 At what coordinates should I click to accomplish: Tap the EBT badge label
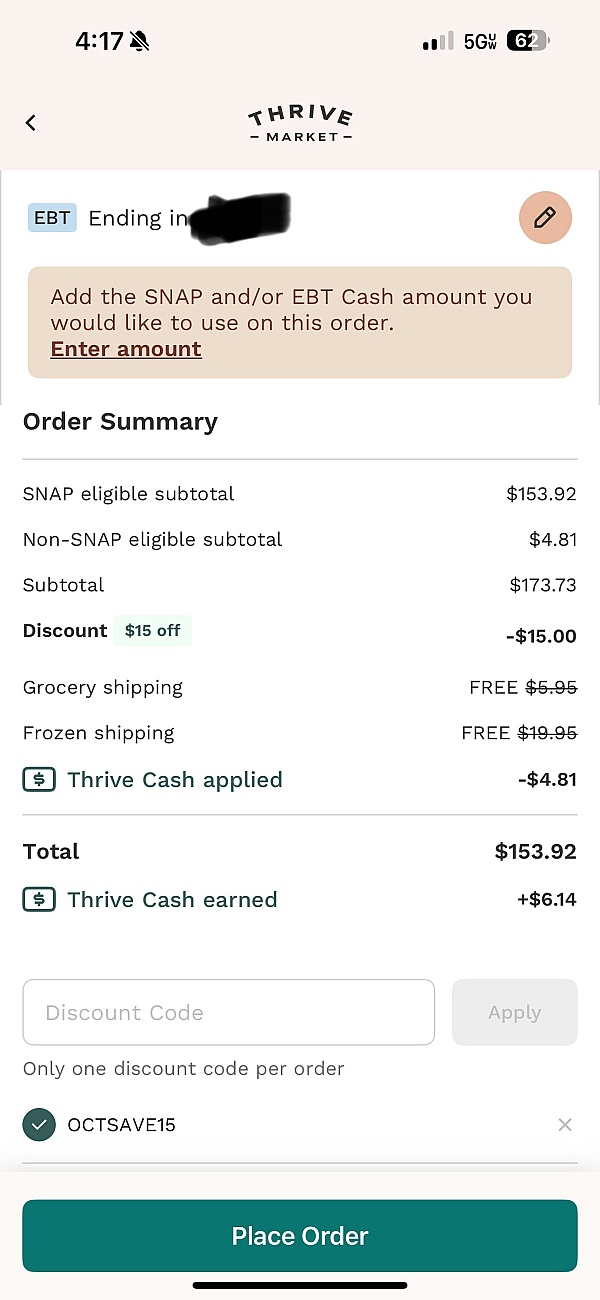pyautogui.click(x=52, y=218)
